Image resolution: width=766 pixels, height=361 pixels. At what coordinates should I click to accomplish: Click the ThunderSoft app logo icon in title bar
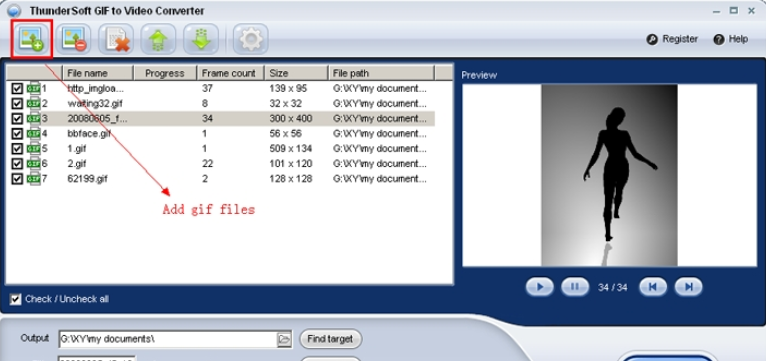pyautogui.click(x=14, y=11)
